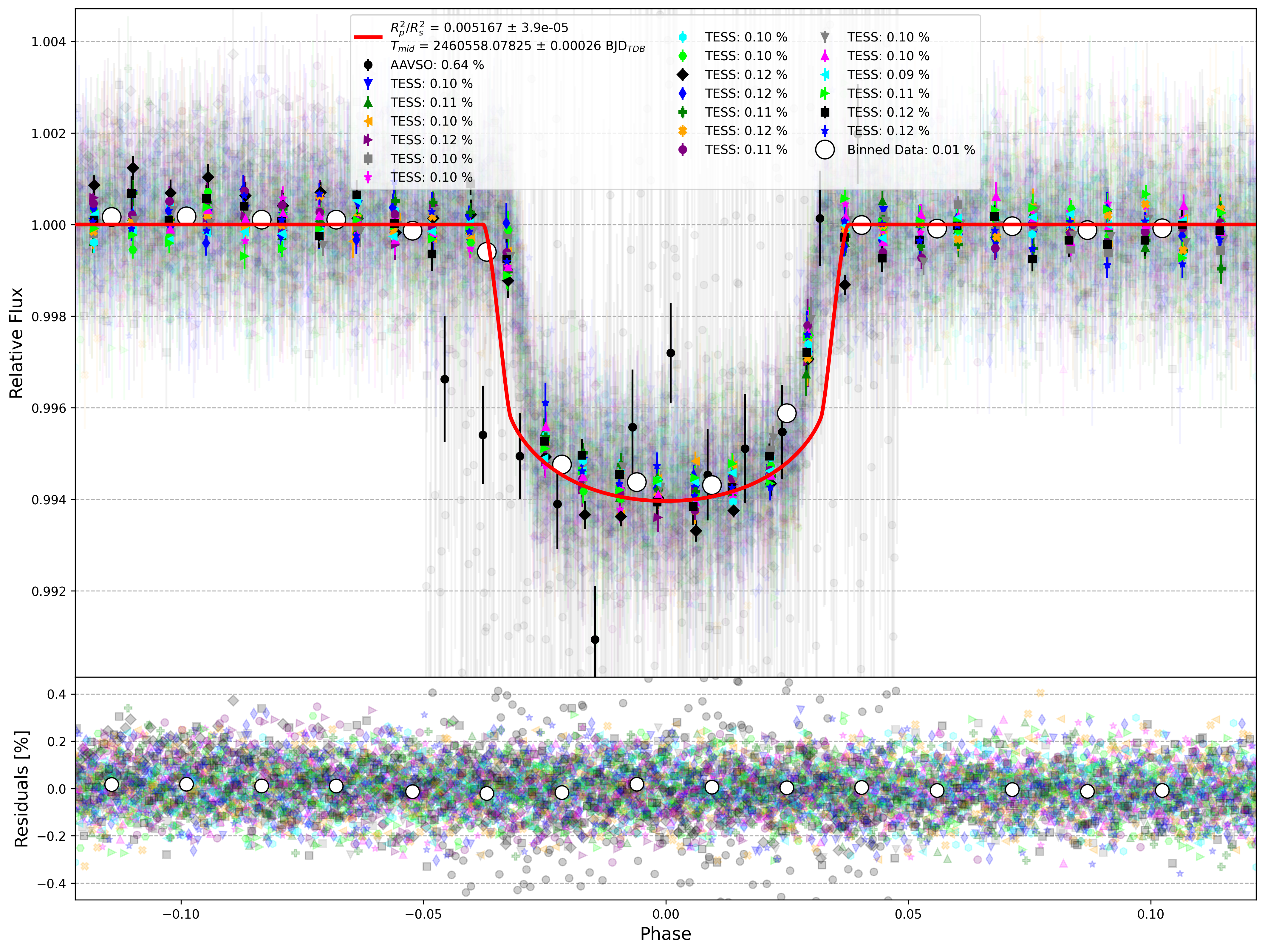
Task: Click the cyan marker in the legend's middle column
Action: pyautogui.click(x=682, y=37)
